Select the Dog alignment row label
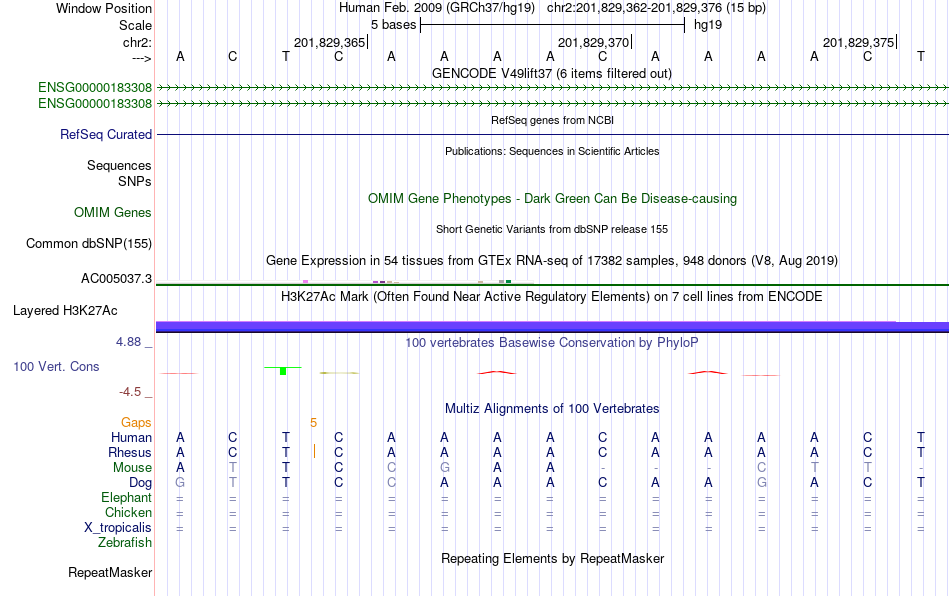Image resolution: width=950 pixels, height=596 pixels. pyautogui.click(x=141, y=483)
